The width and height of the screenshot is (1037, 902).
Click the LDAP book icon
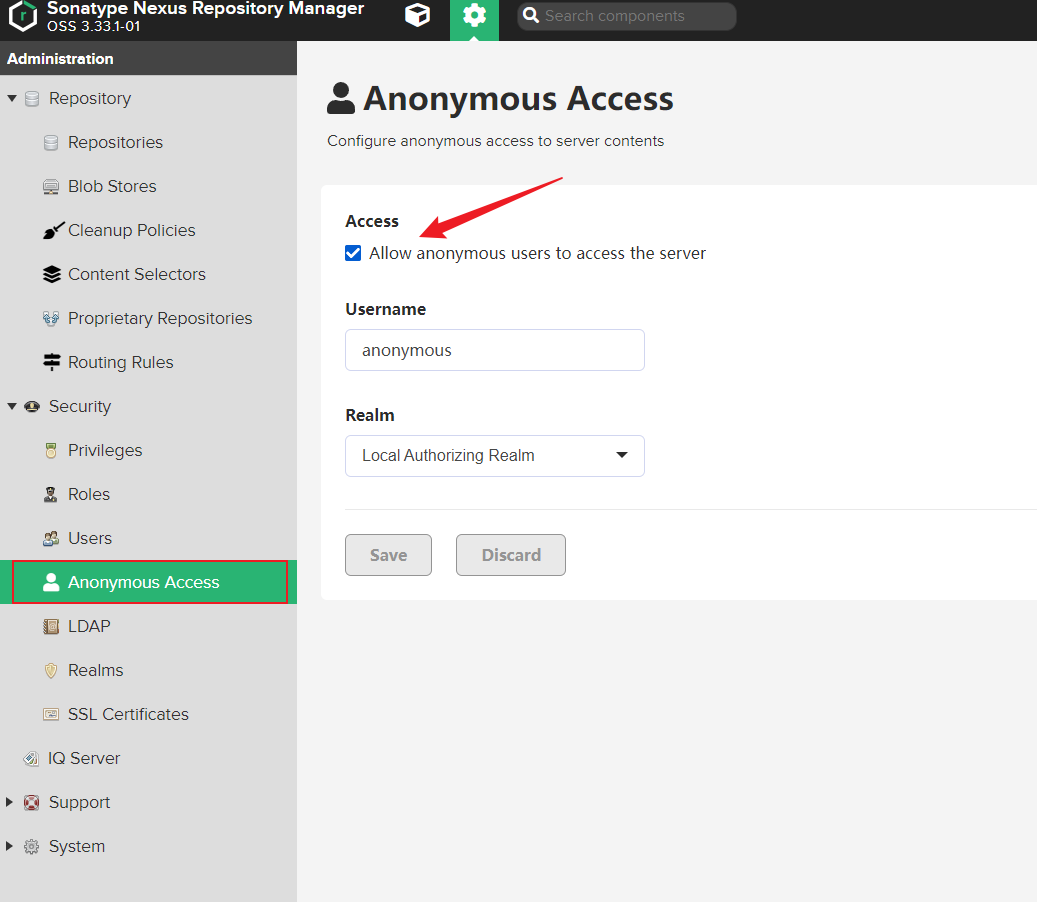(x=51, y=626)
